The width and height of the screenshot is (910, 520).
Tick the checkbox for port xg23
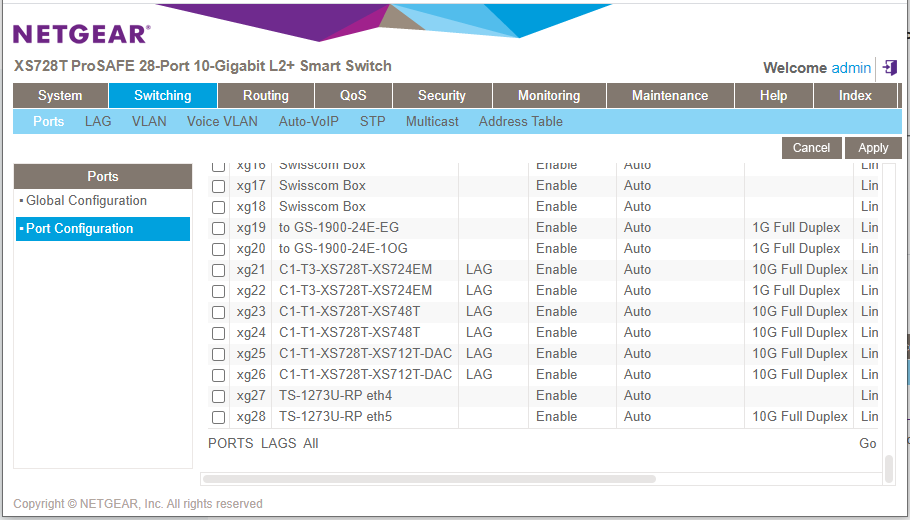pos(218,312)
